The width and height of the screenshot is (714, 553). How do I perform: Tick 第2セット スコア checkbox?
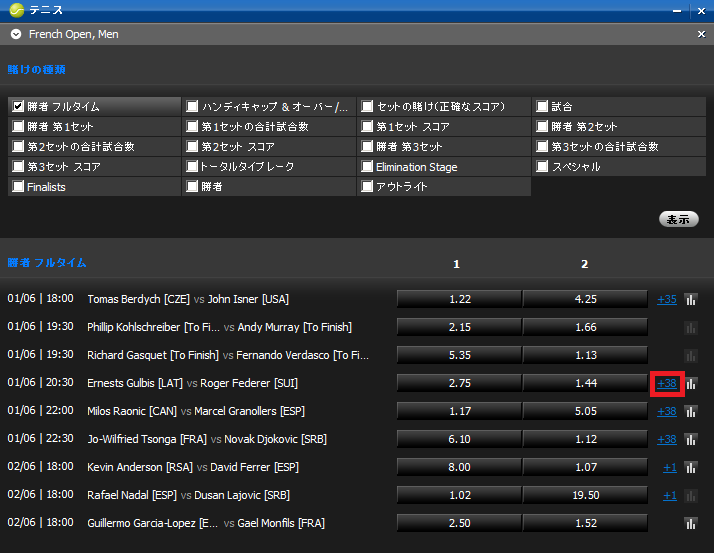(192, 146)
